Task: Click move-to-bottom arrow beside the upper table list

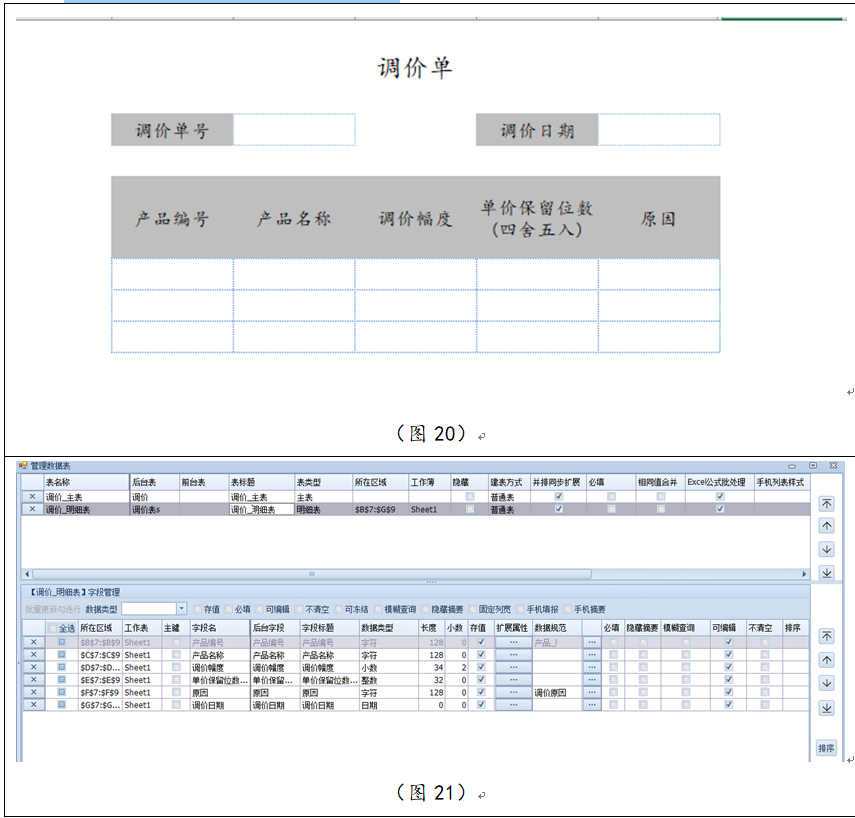Action: (826, 572)
